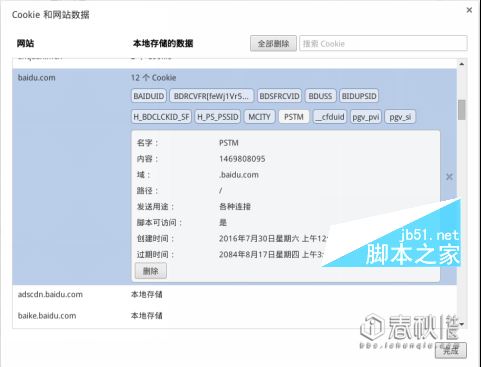Image resolution: width=481 pixels, height=367 pixels.
Task: Click the content value 1469808095
Action: (242, 159)
